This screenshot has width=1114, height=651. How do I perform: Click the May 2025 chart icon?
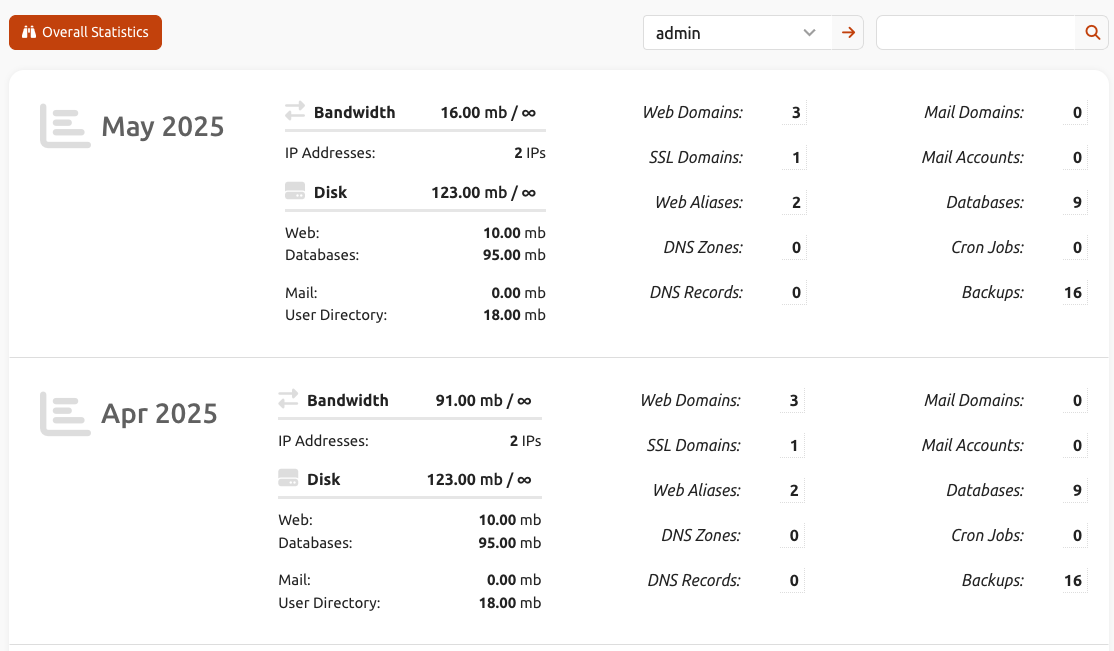tap(65, 126)
